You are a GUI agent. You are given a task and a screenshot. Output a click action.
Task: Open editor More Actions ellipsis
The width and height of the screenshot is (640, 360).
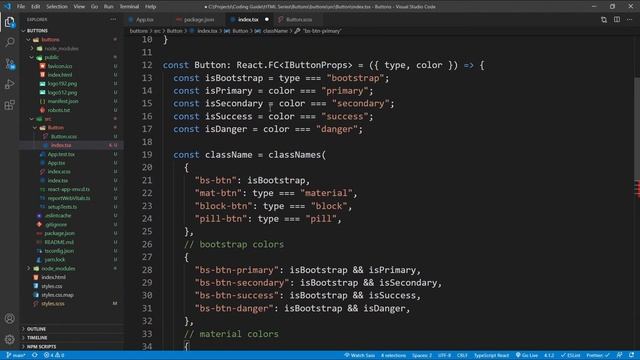coord(630,20)
